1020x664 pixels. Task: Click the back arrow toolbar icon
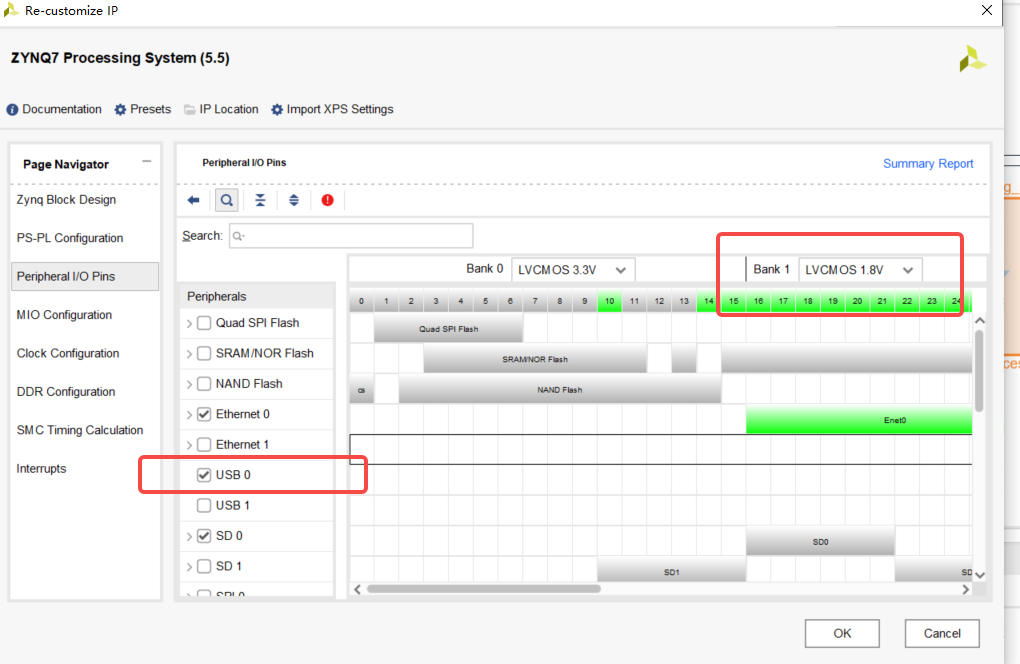pyautogui.click(x=193, y=200)
